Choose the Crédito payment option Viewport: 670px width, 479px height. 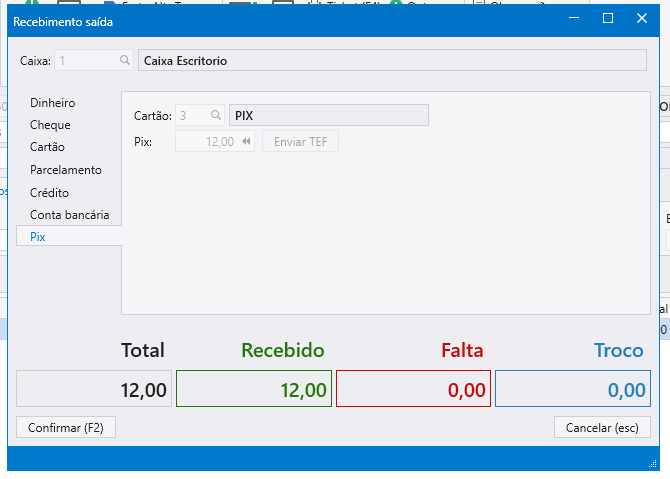pos(50,192)
